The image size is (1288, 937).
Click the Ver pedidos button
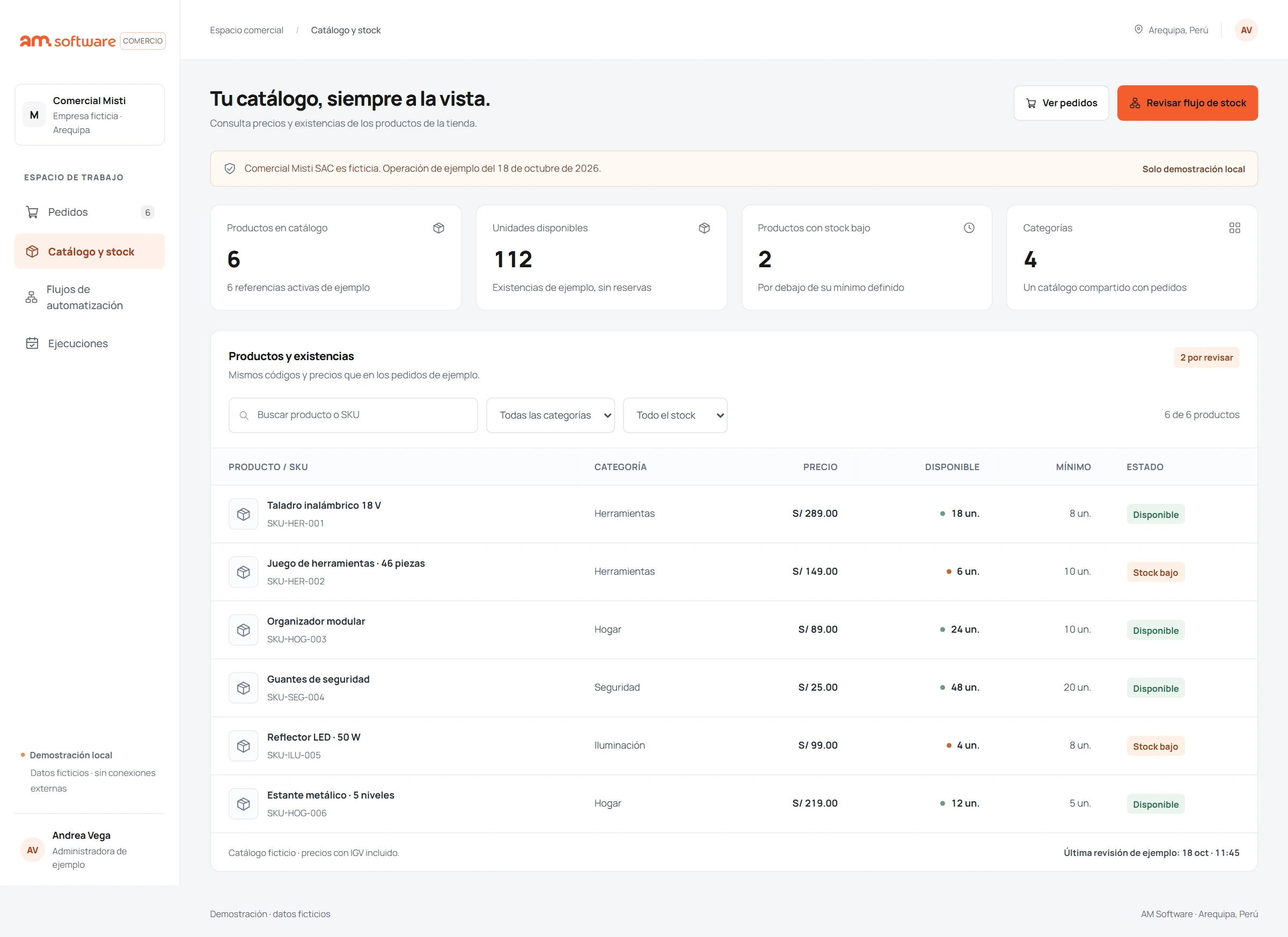(x=1061, y=103)
